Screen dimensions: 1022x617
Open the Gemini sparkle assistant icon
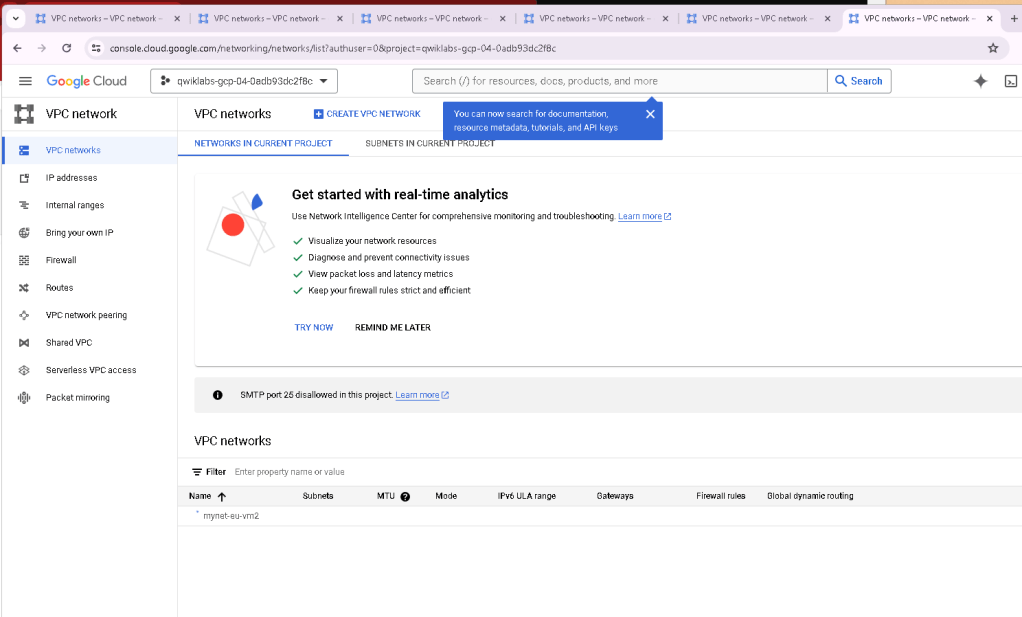[x=980, y=81]
